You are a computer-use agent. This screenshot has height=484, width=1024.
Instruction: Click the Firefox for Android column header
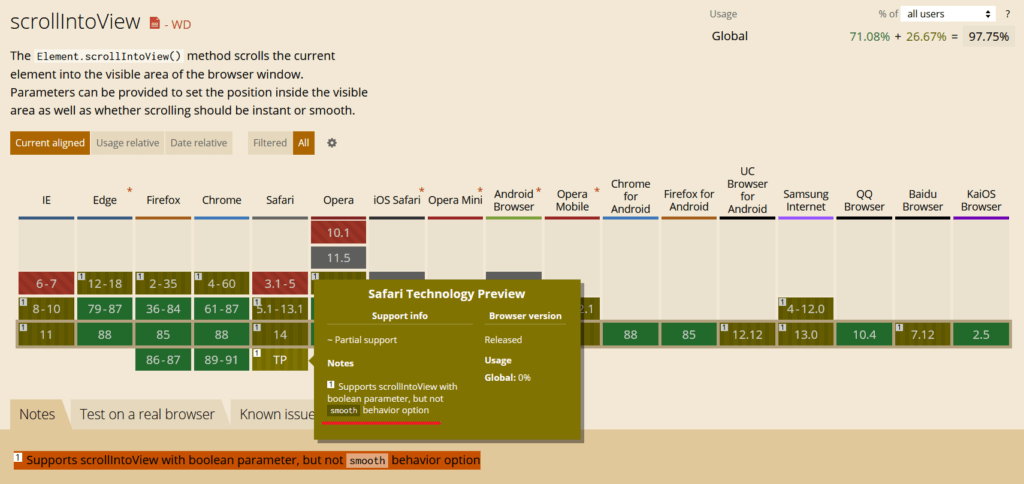689,200
